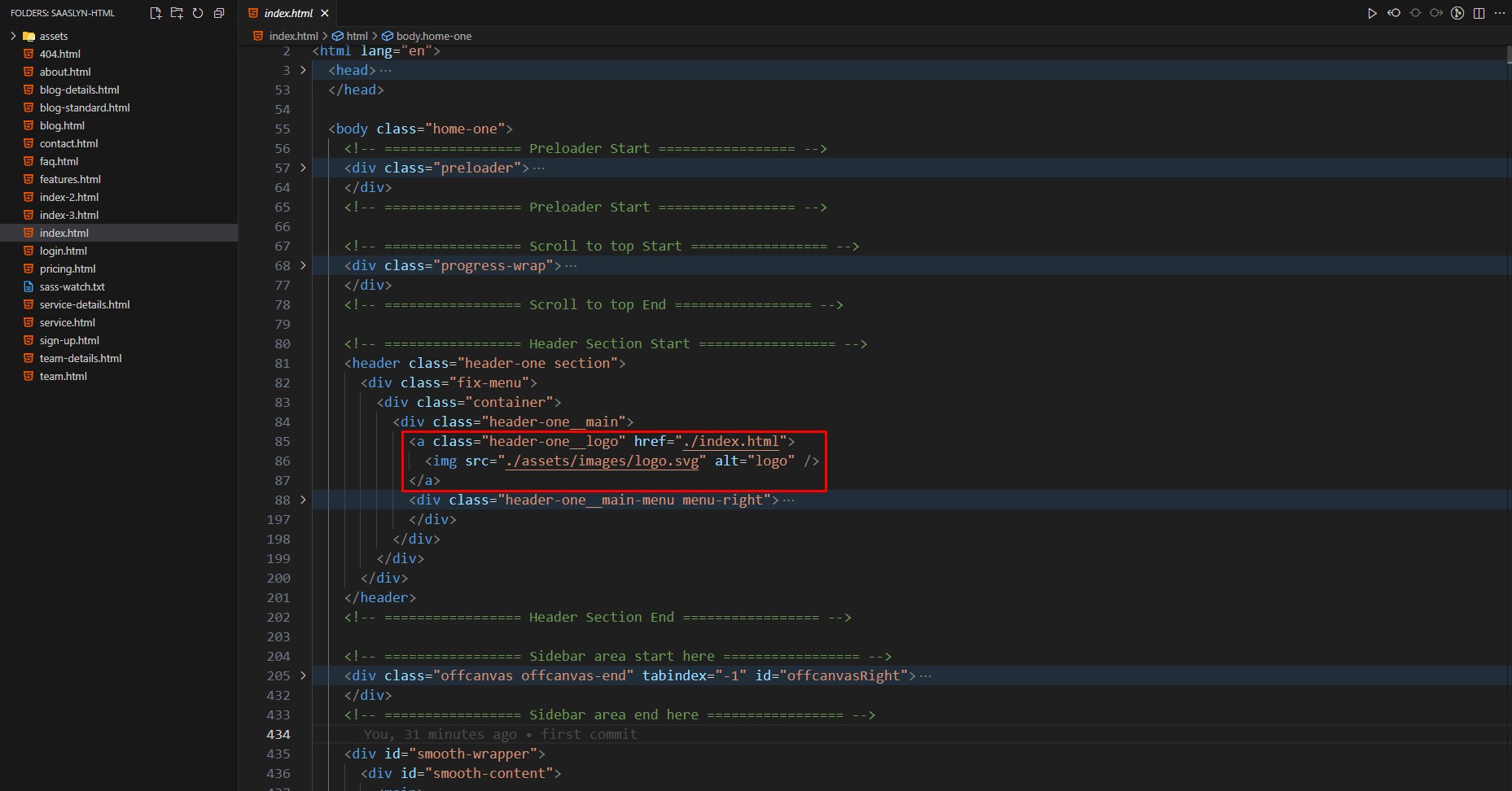Follow the ./assets/images/logo.svg link
This screenshot has width=1512, height=791.
coord(602,461)
